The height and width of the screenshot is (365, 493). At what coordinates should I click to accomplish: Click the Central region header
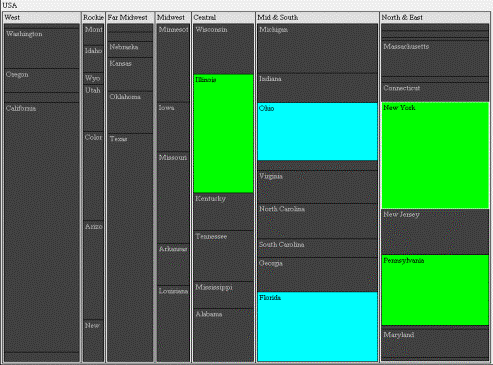click(x=223, y=18)
